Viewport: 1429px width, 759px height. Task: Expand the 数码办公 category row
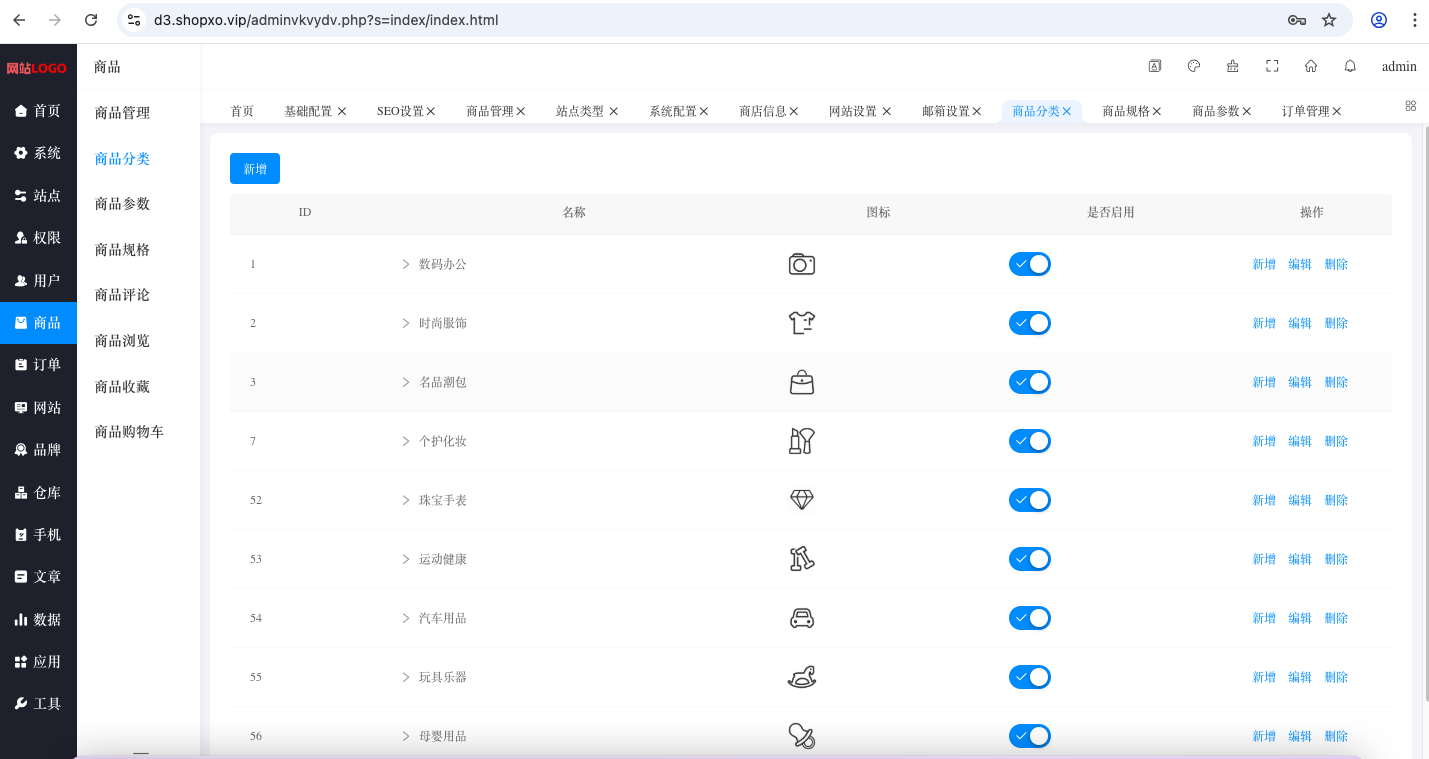tap(406, 264)
